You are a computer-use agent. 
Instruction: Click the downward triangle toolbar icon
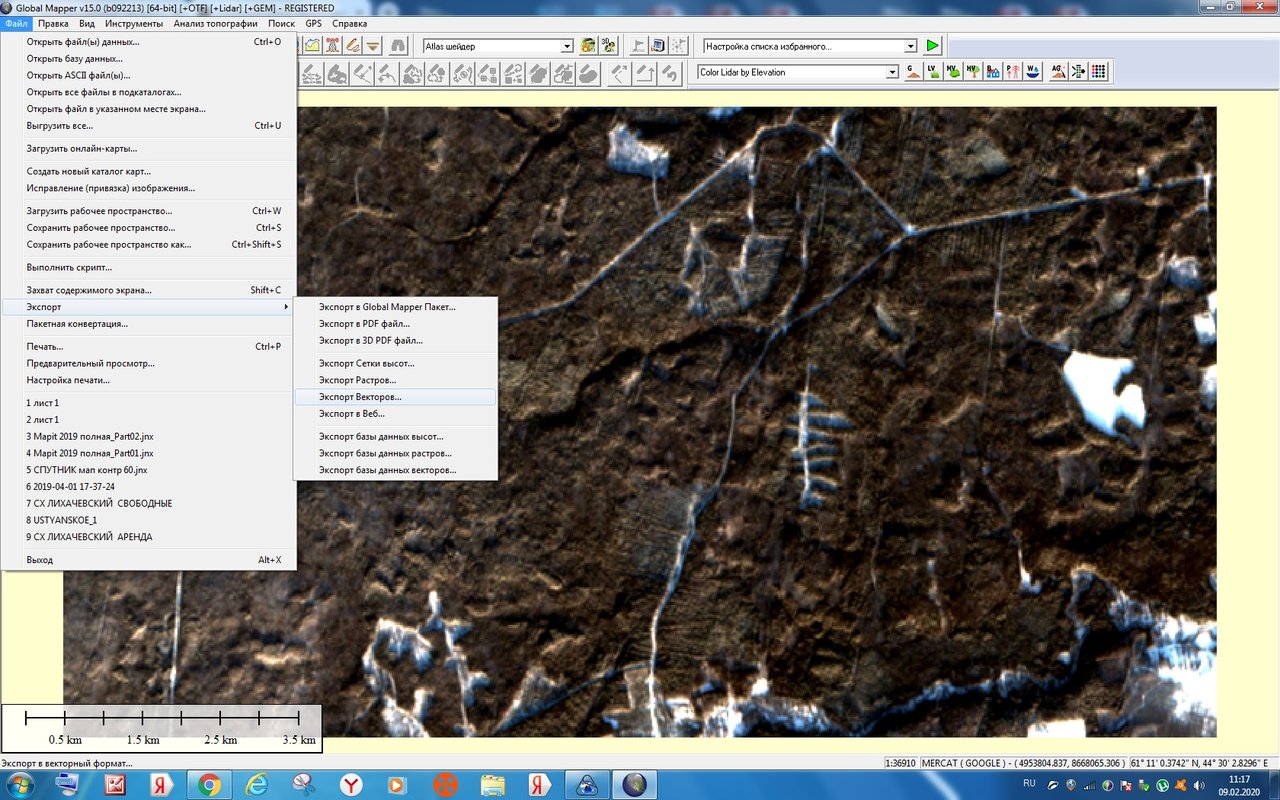[372, 46]
